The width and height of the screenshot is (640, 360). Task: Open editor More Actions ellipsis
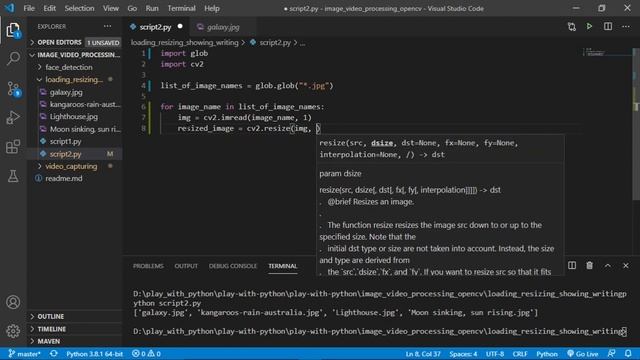626,27
